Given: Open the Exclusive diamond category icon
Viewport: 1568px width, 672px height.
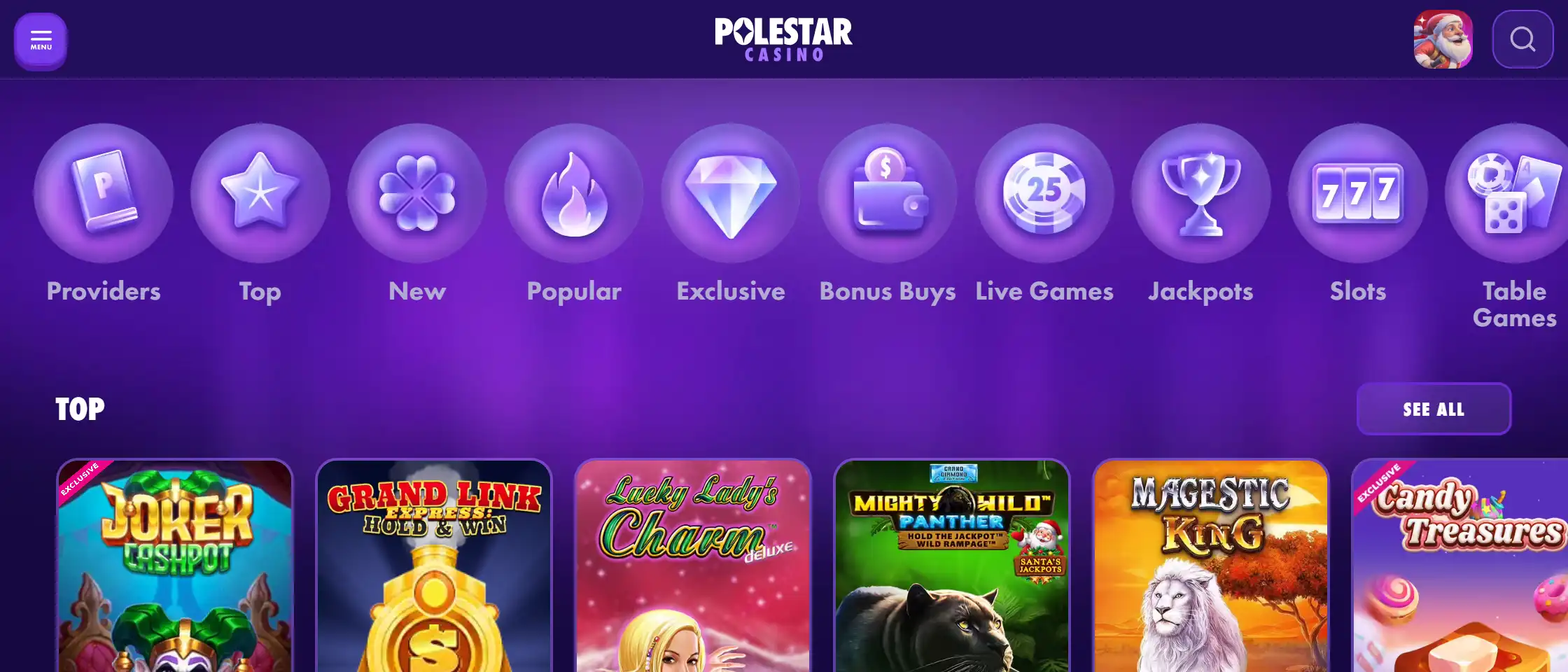Looking at the screenshot, I should [731, 193].
